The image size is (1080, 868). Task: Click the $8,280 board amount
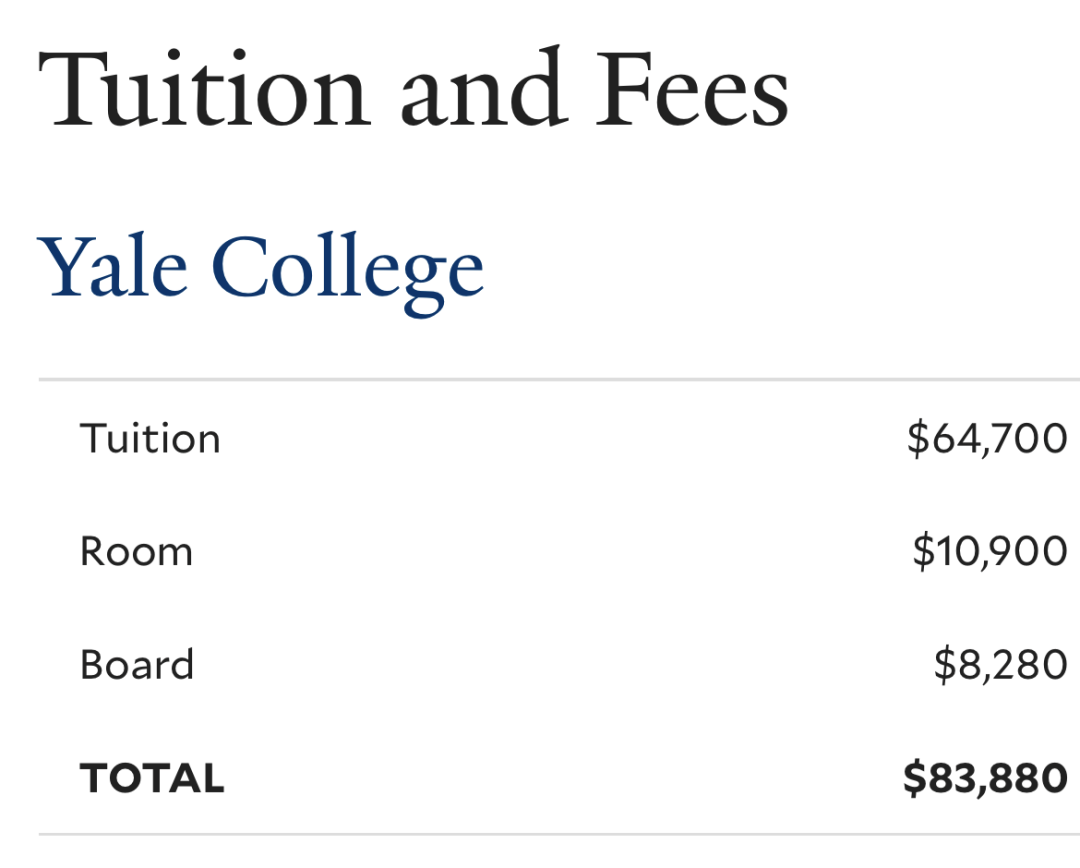pyautogui.click(x=1001, y=664)
